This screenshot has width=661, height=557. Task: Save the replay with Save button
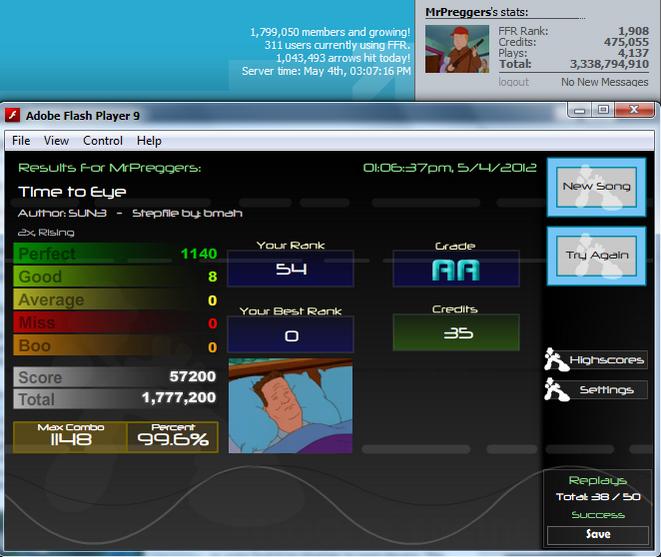pos(598,535)
